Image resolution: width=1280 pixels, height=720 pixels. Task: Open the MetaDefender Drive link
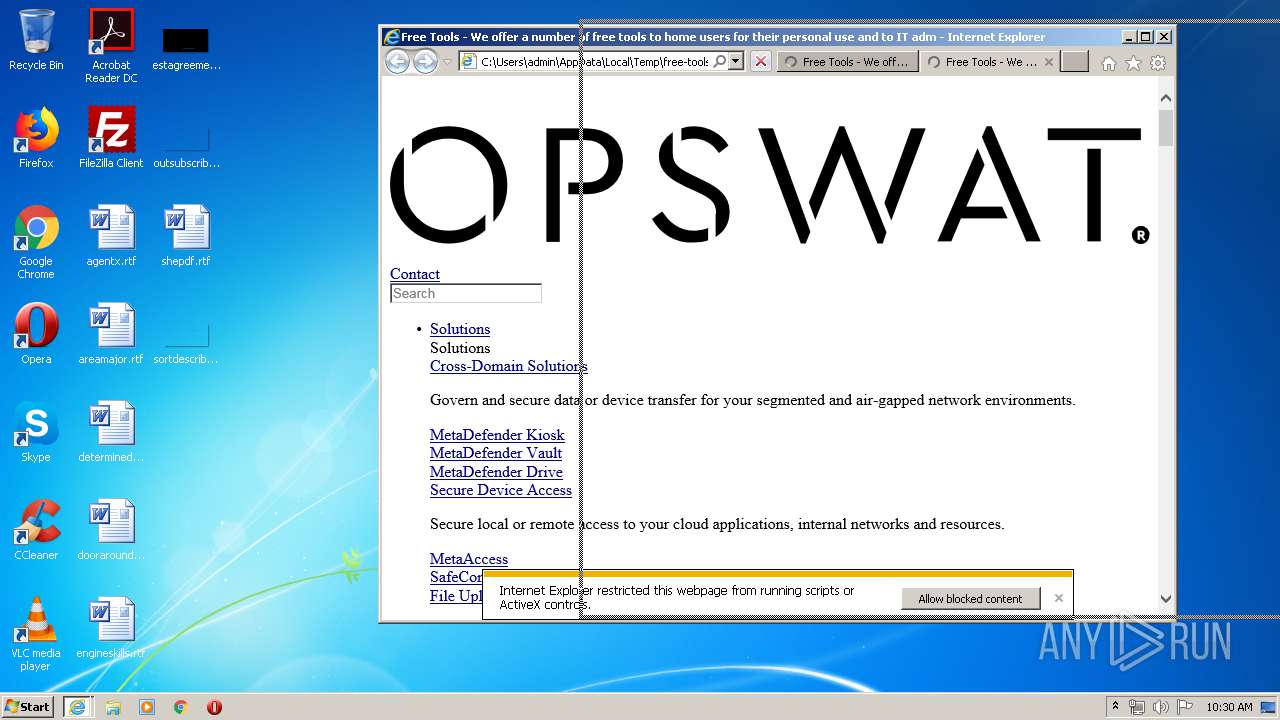pos(496,472)
